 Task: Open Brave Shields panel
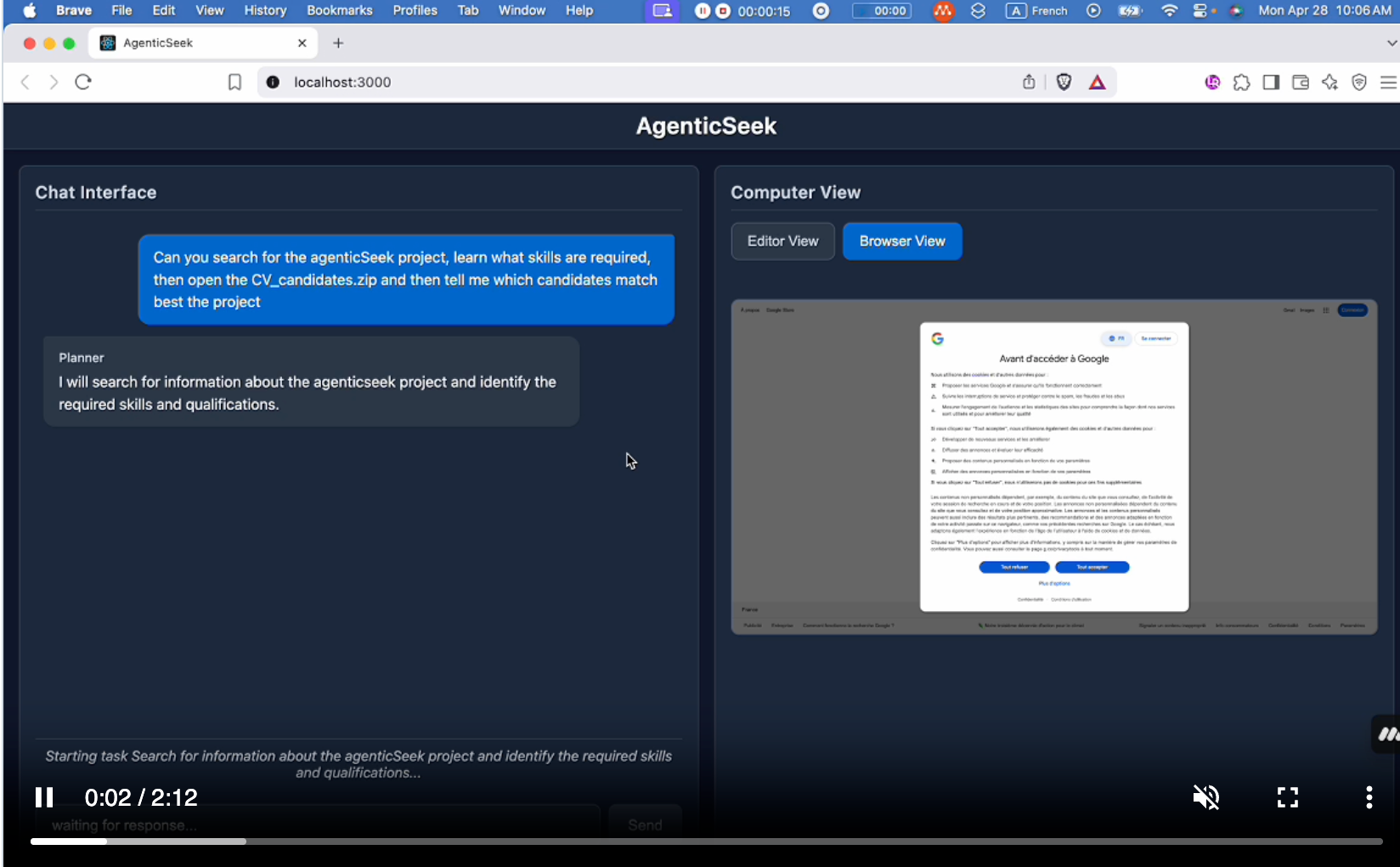pos(1064,82)
